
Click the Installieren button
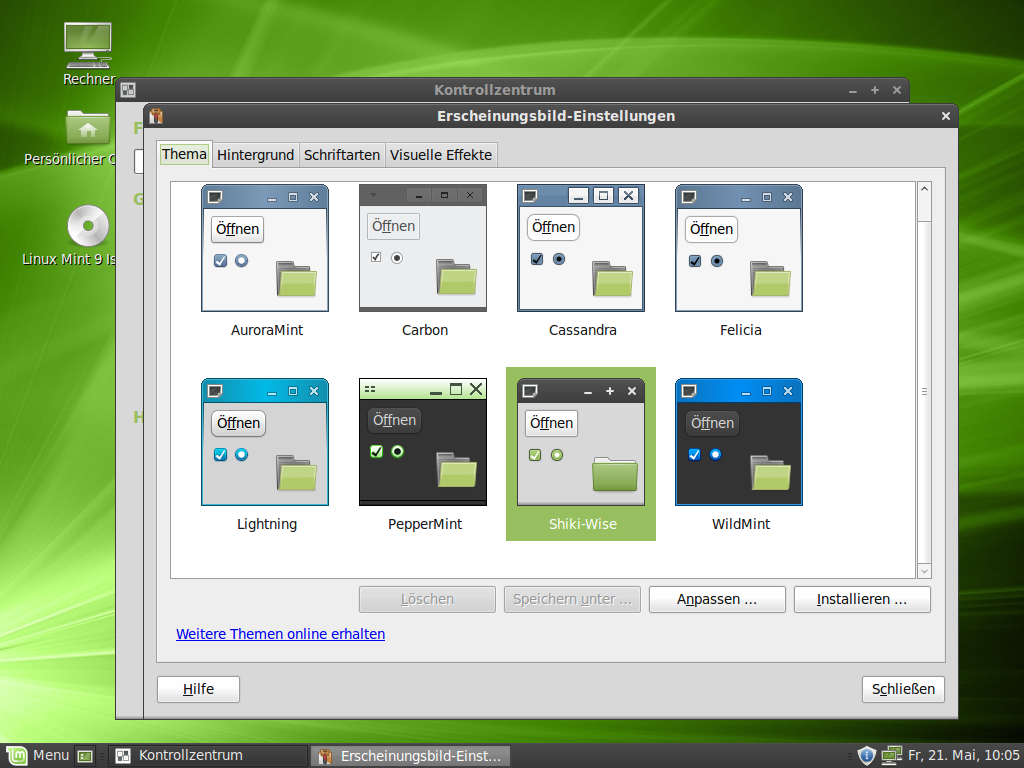click(x=861, y=598)
